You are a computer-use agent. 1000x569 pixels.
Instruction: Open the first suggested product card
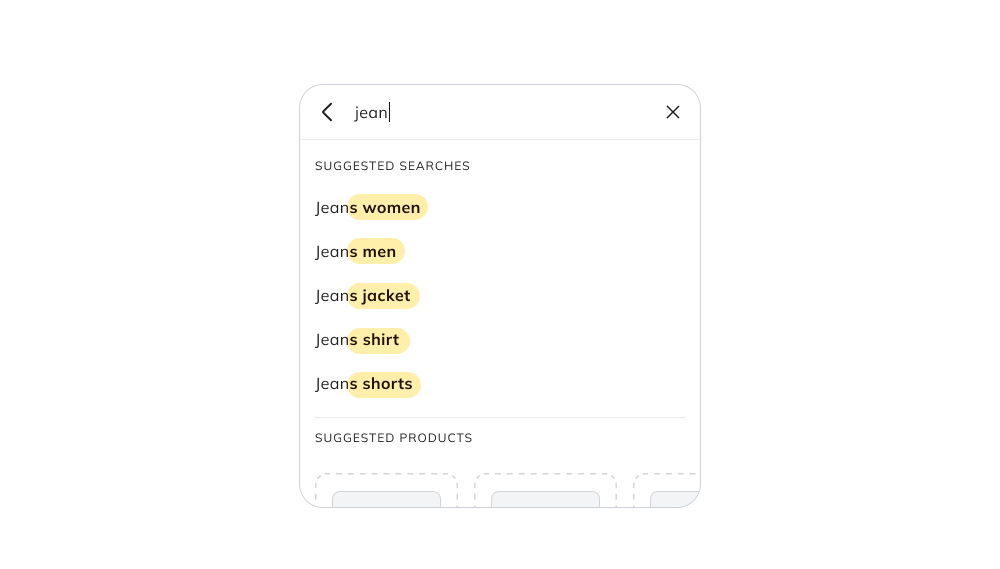point(386,482)
